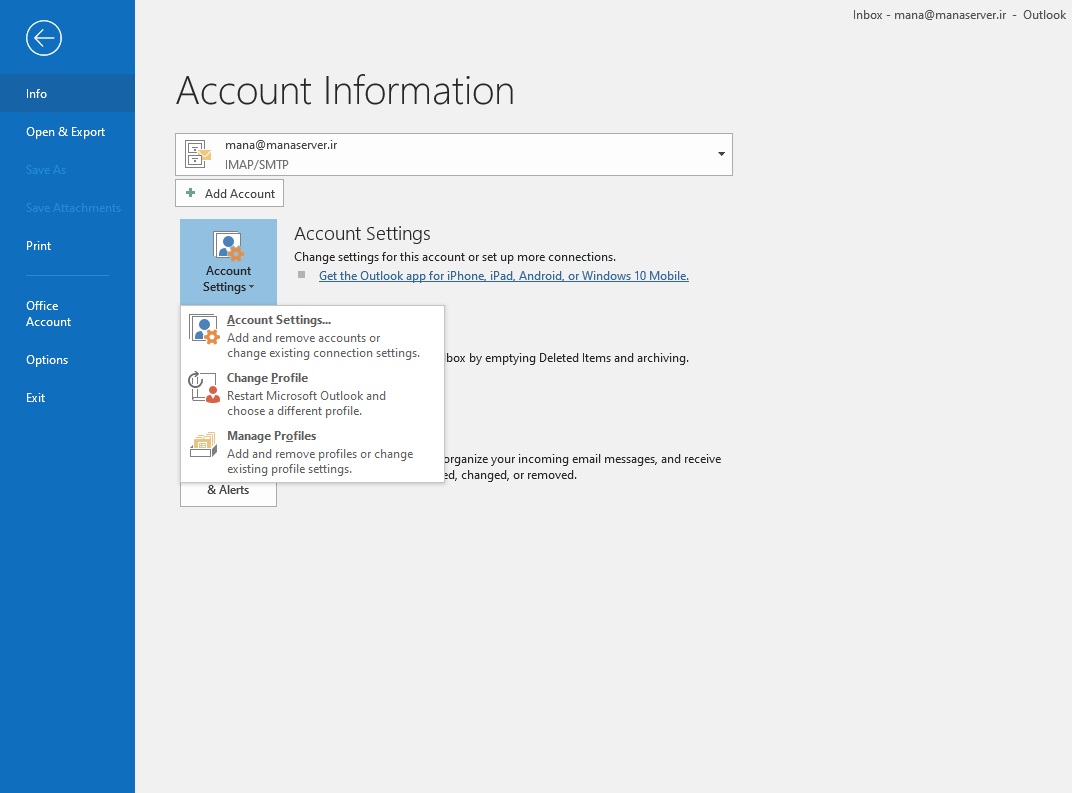Click the Account Settings button icon

pyautogui.click(x=228, y=246)
